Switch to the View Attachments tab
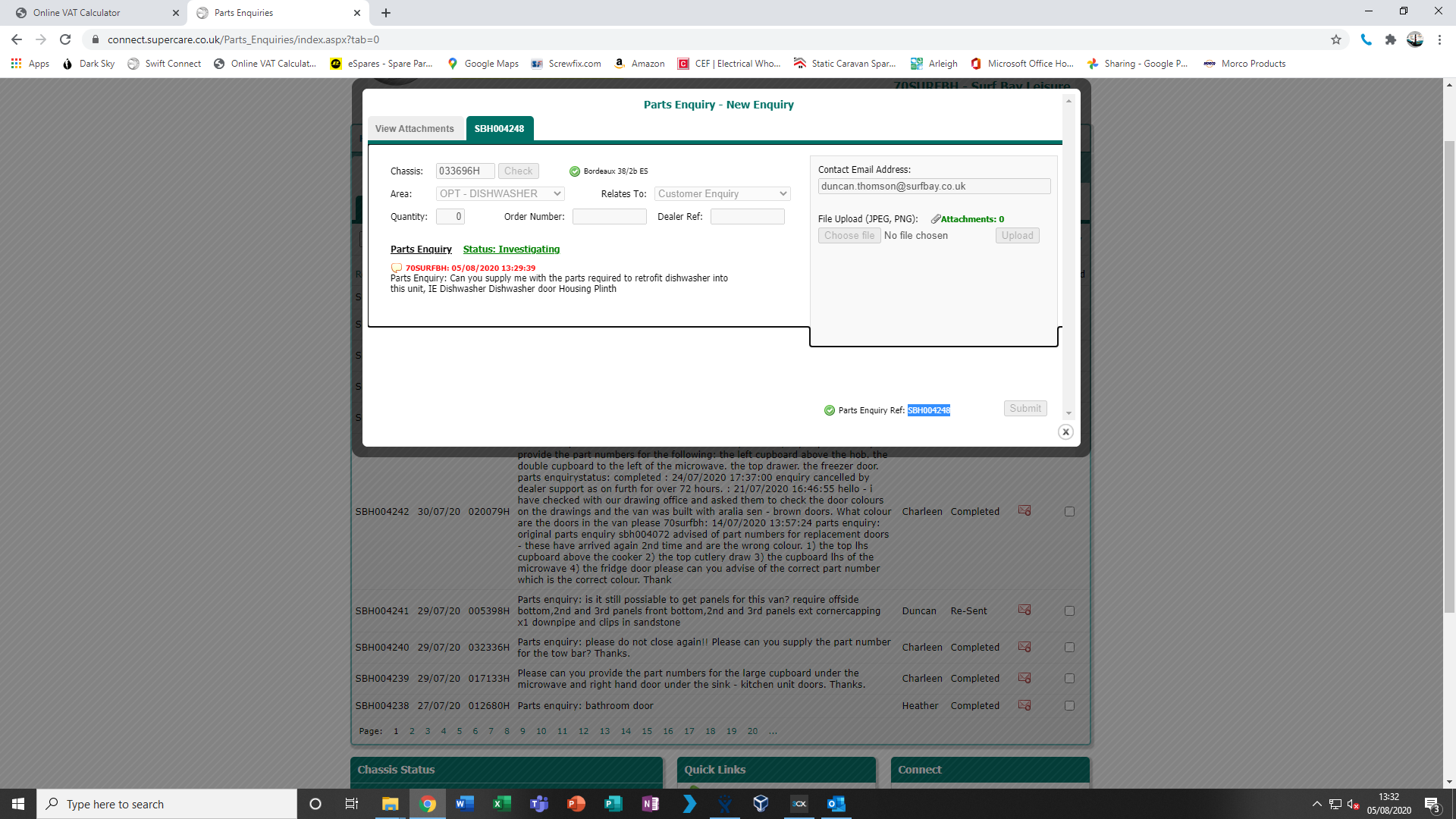The image size is (1456, 819). (414, 129)
